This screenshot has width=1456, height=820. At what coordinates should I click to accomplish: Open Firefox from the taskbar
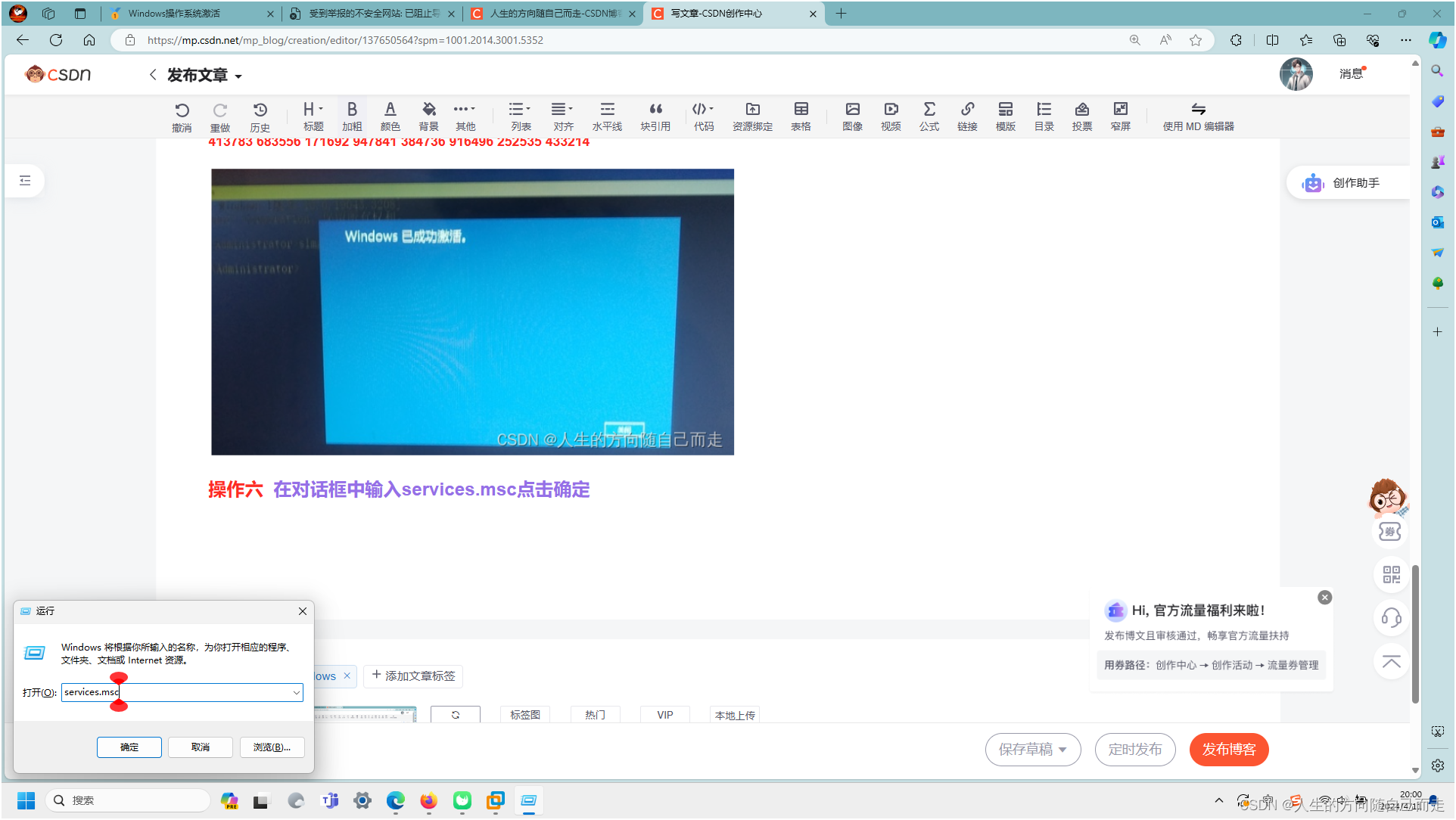(429, 800)
